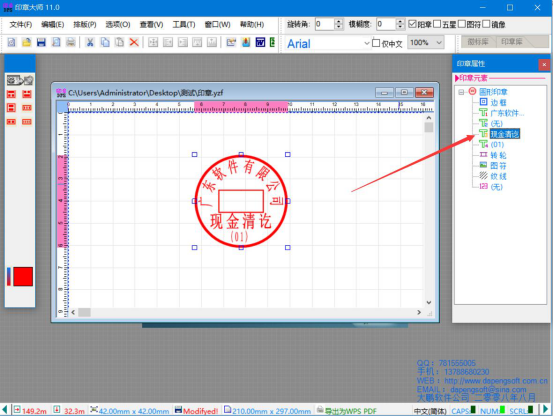
Task: Click the Print preview toolbar icon
Action: 56,43
